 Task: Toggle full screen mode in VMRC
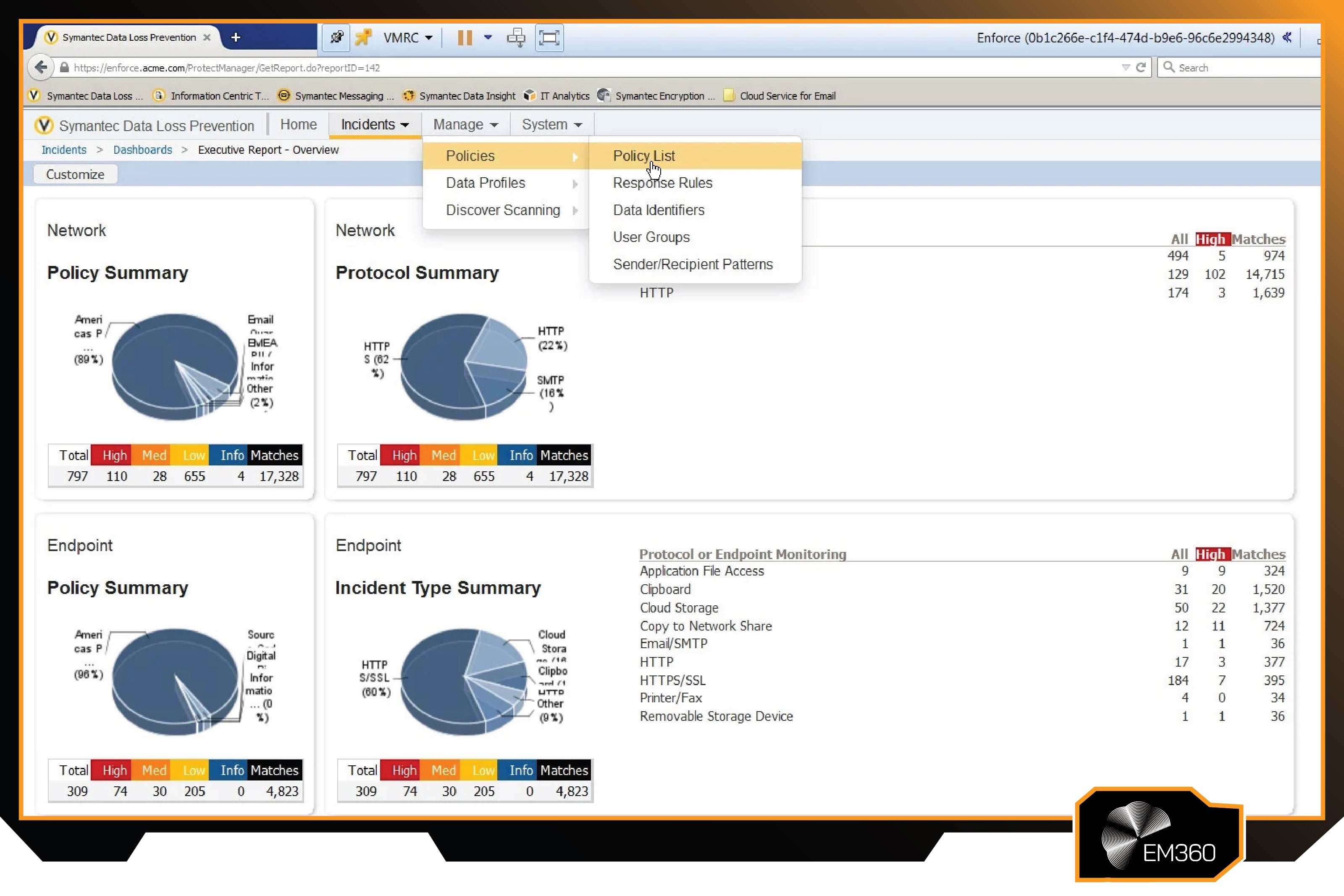548,37
